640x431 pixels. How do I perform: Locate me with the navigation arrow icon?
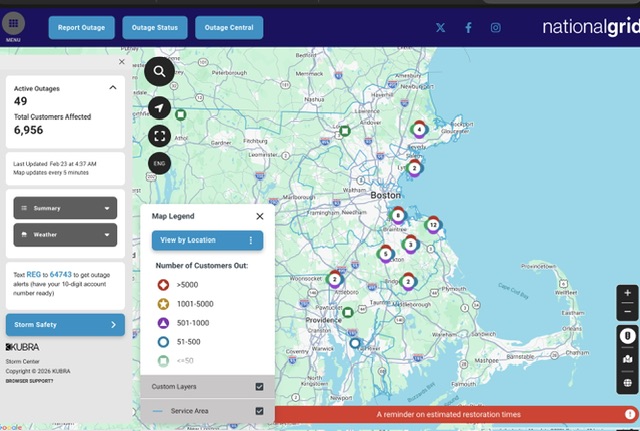pos(160,108)
